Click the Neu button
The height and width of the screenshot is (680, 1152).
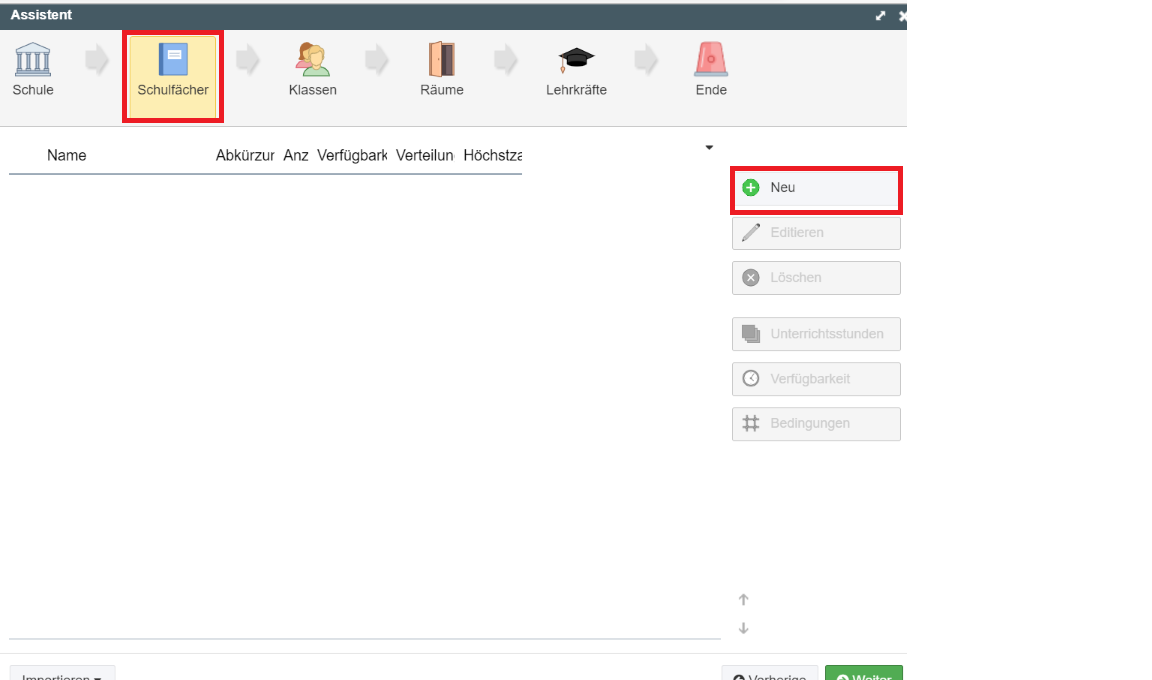point(816,188)
